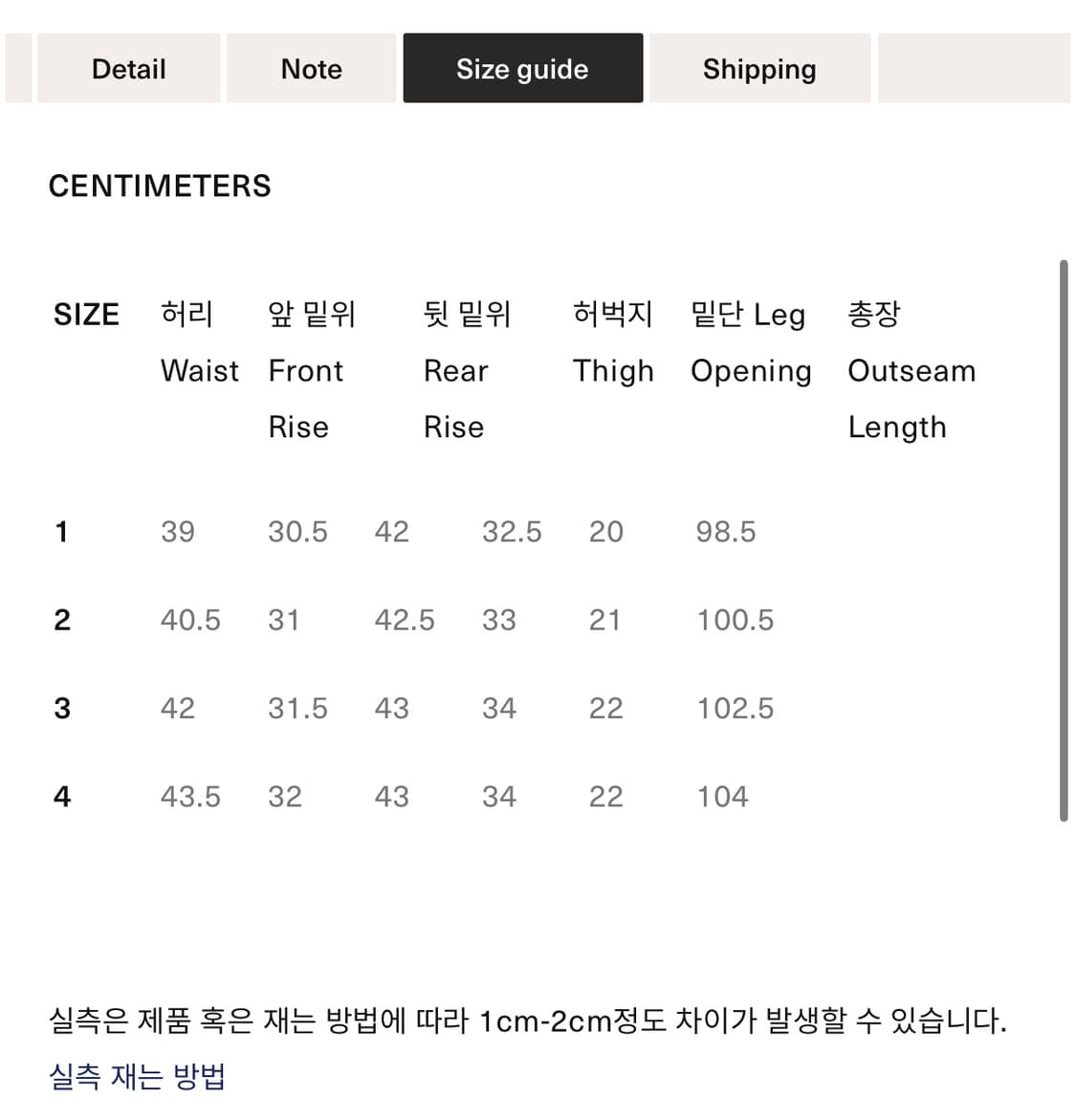Click the SIZE column header
Viewport: 1076px width, 1120px height.
(85, 314)
